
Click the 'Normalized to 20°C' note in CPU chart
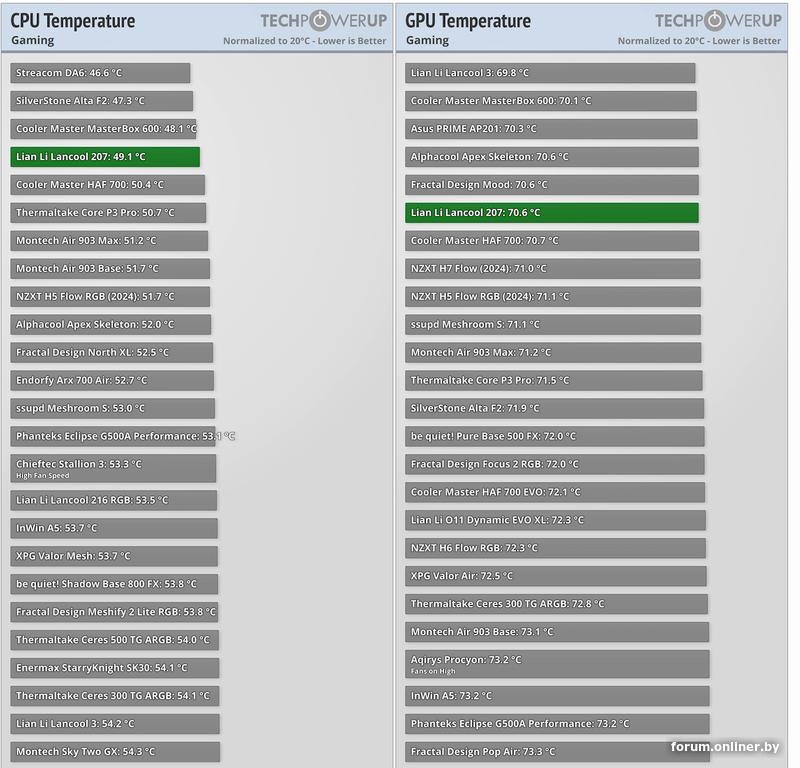(x=304, y=41)
